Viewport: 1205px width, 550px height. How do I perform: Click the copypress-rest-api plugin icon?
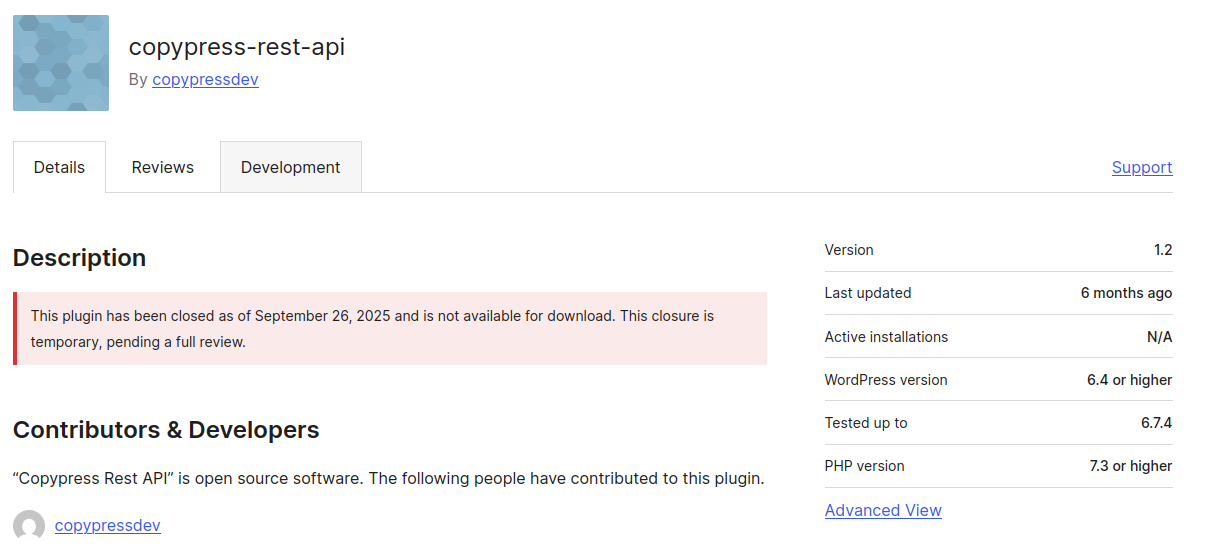(60, 63)
